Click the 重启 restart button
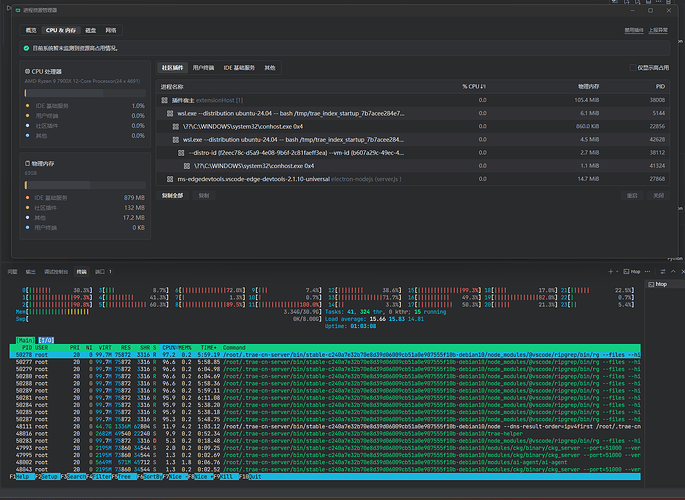This screenshot has height=500, width=685. coord(632,196)
